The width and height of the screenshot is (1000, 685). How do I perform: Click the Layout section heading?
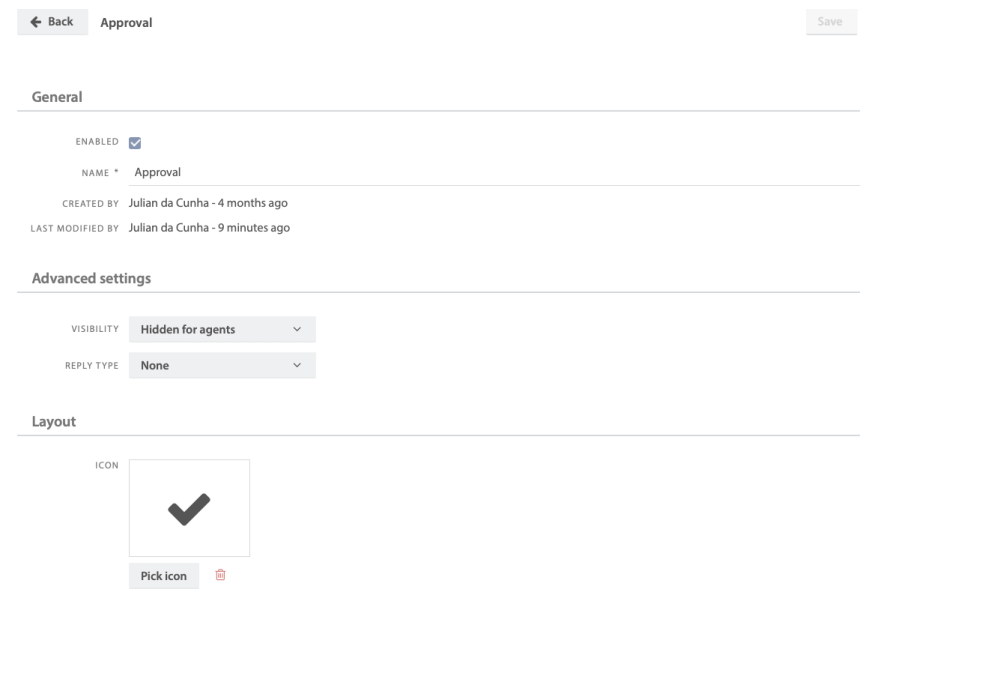54,422
